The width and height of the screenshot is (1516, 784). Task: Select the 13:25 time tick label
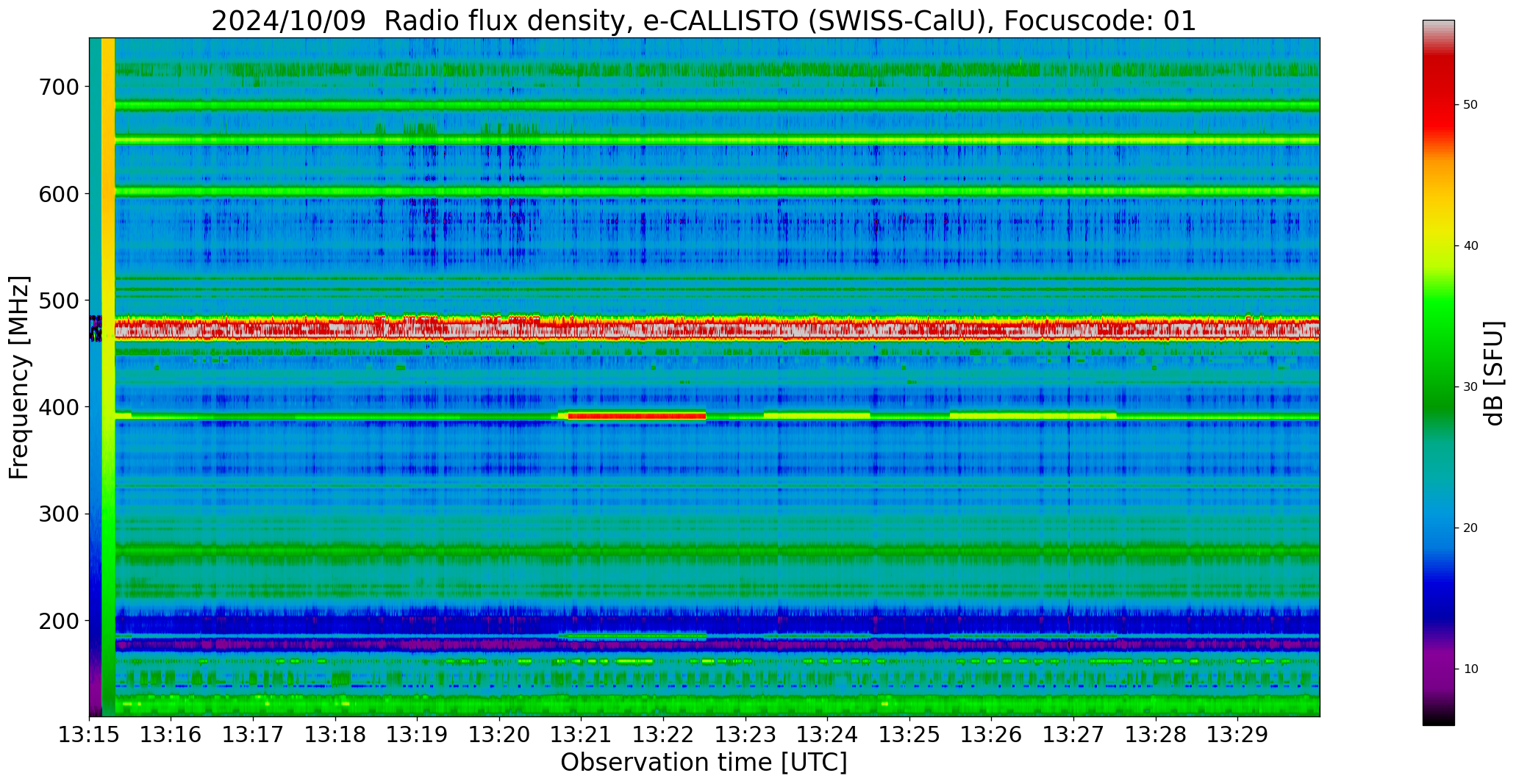(910, 734)
